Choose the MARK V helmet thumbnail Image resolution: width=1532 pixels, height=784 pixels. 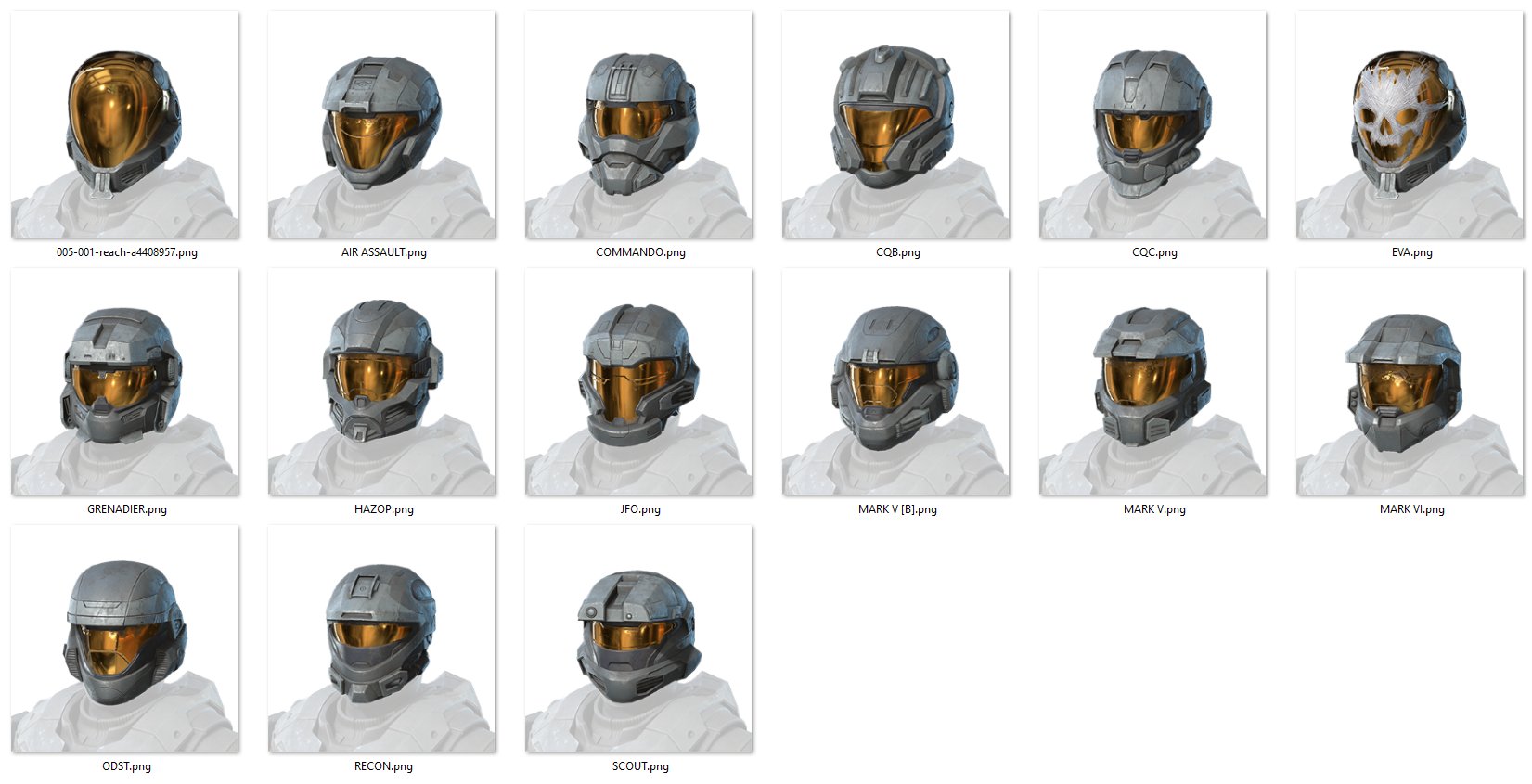point(1152,381)
